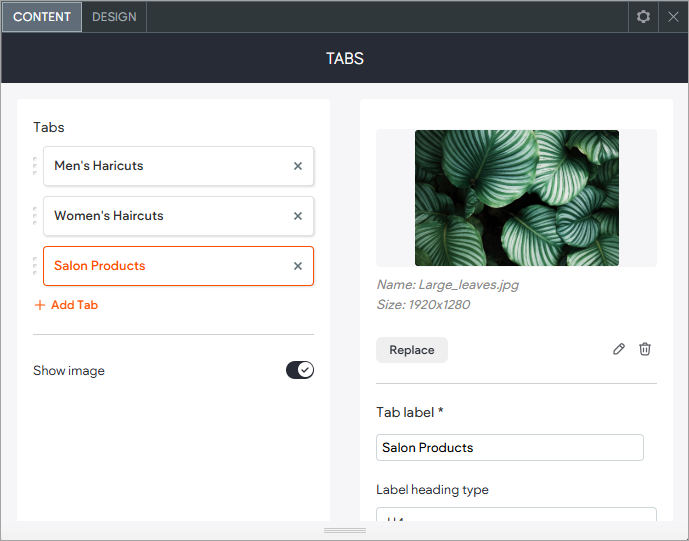Open the panel settings gear icon
This screenshot has width=689, height=541.
[x=643, y=17]
